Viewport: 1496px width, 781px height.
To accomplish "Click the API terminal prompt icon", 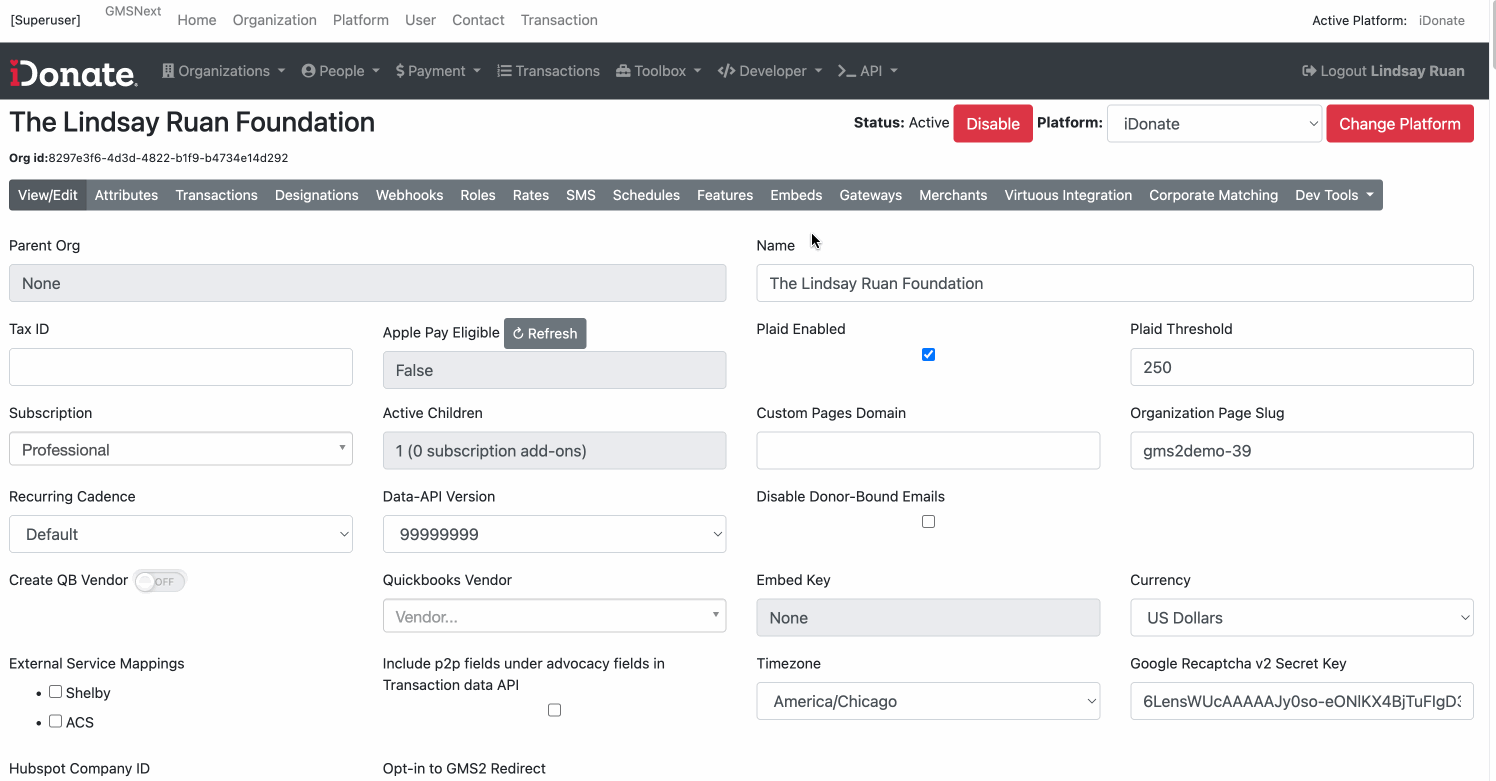I will 846,71.
